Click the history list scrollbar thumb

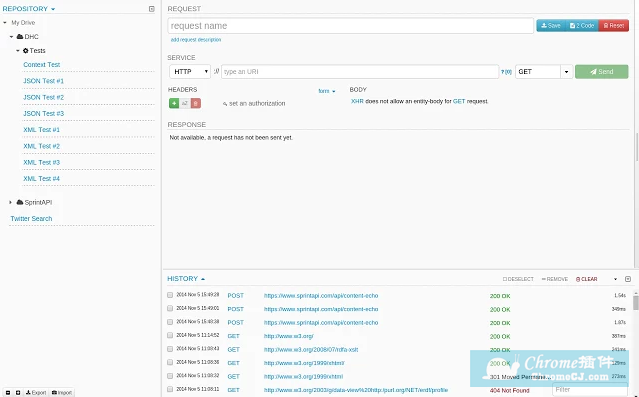[x=636, y=302]
